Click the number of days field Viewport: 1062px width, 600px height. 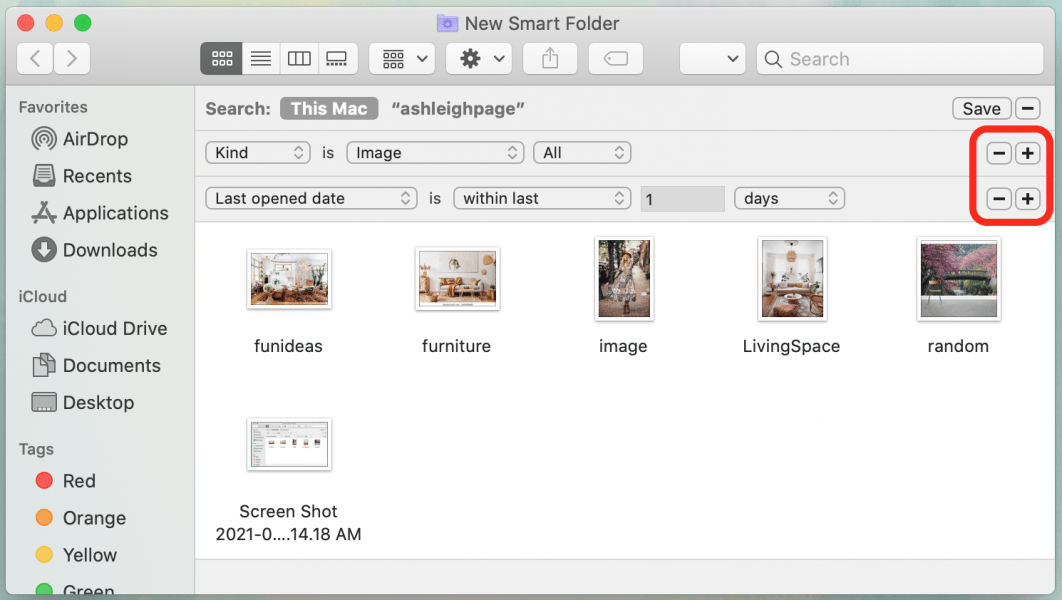[x=683, y=199]
